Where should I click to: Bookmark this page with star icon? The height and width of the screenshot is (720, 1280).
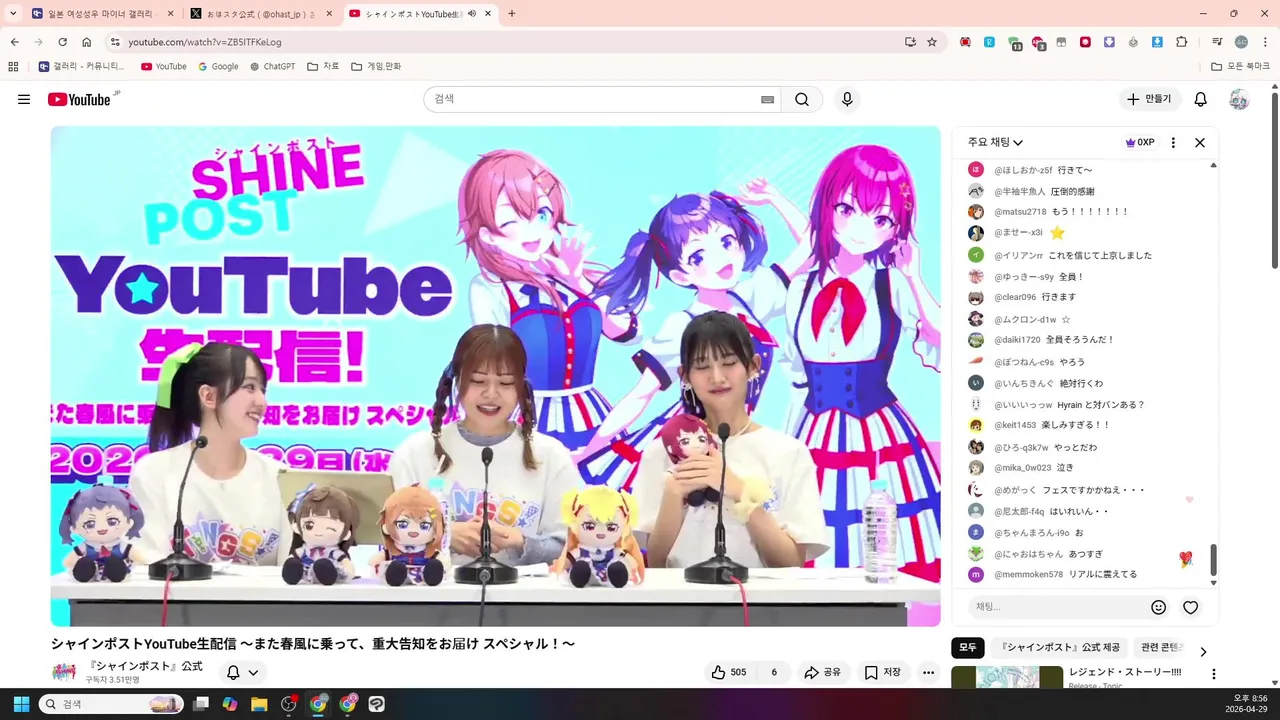coord(932,42)
